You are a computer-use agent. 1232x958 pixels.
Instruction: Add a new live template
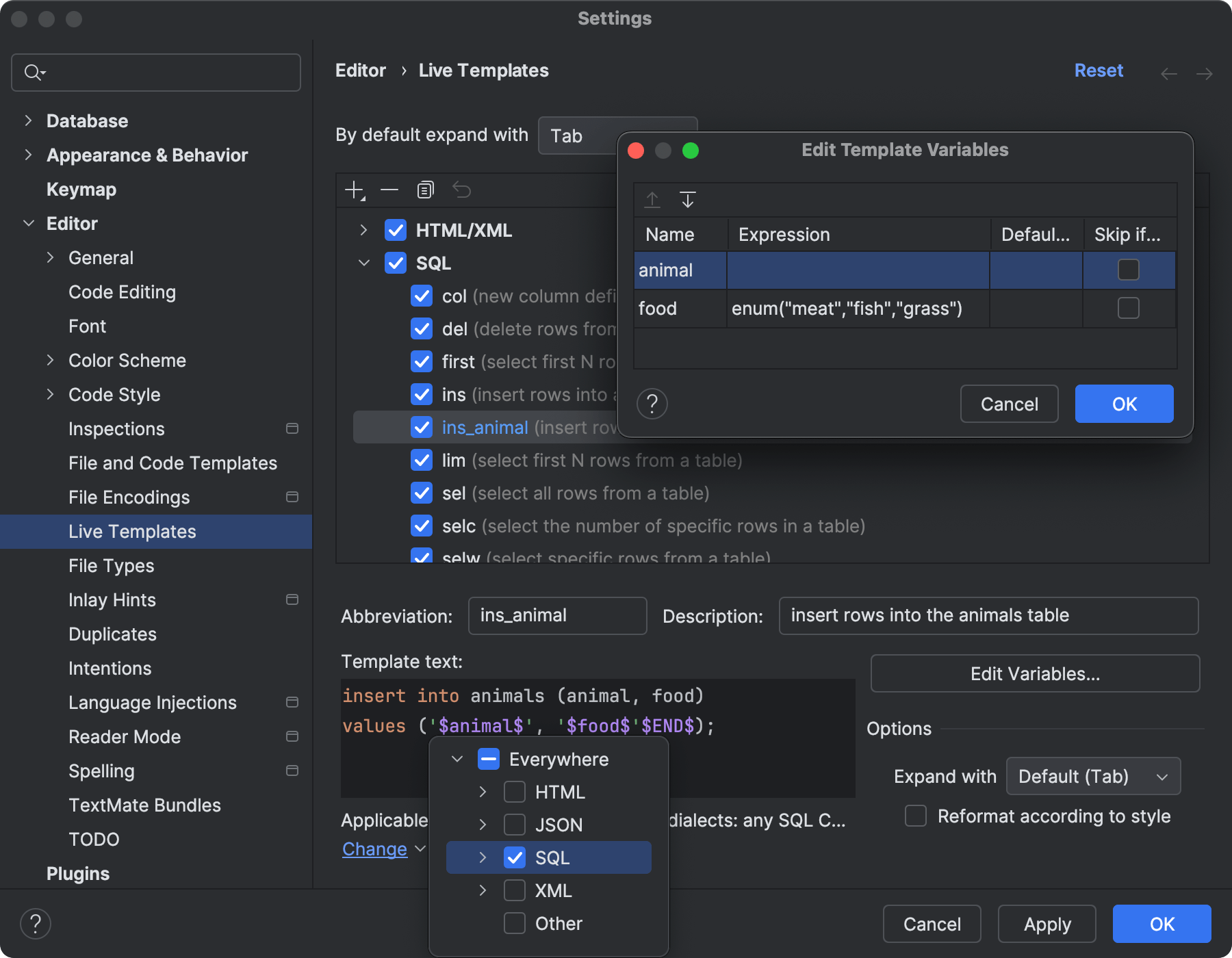pyautogui.click(x=354, y=190)
